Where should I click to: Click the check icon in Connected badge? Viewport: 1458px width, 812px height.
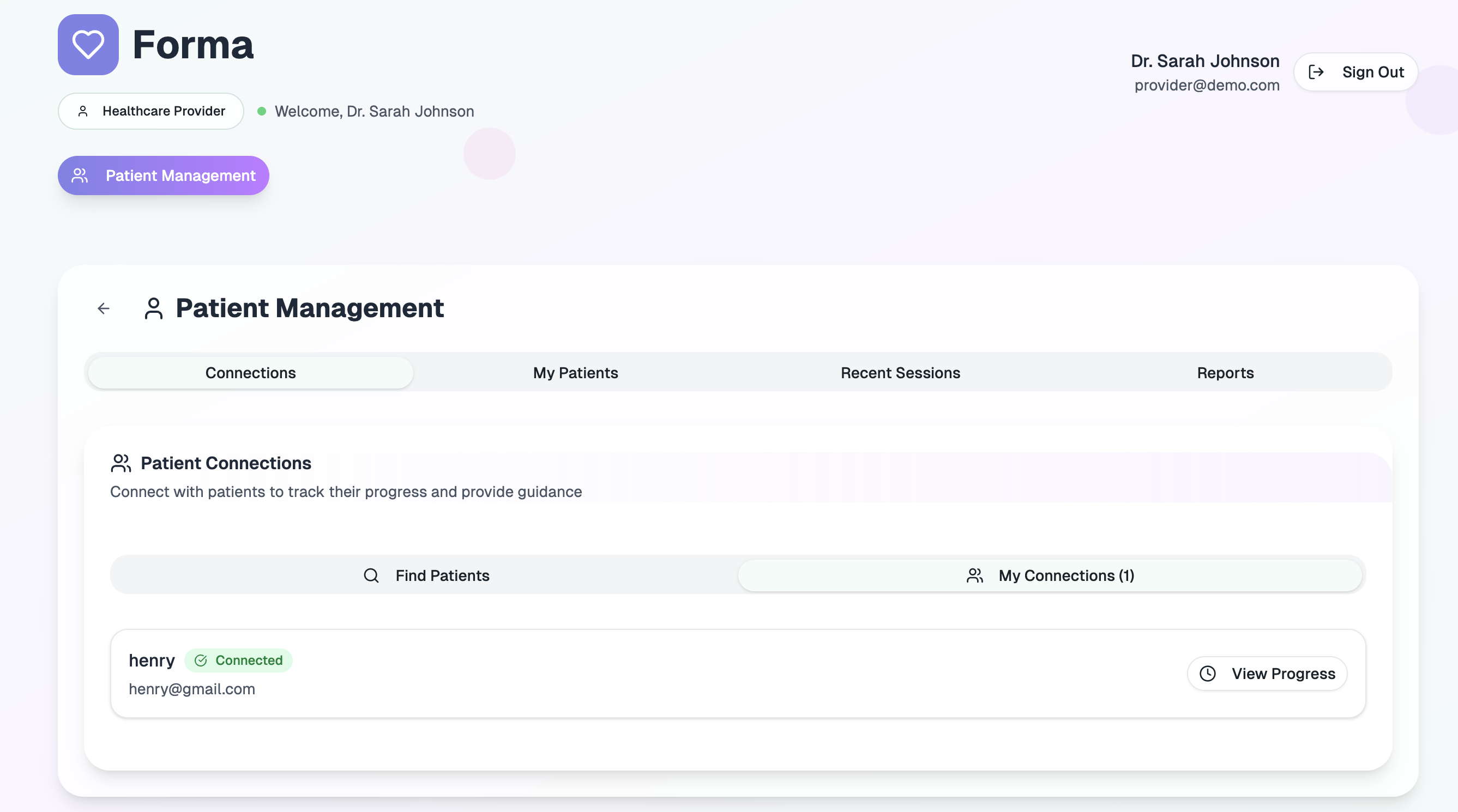[x=201, y=660]
